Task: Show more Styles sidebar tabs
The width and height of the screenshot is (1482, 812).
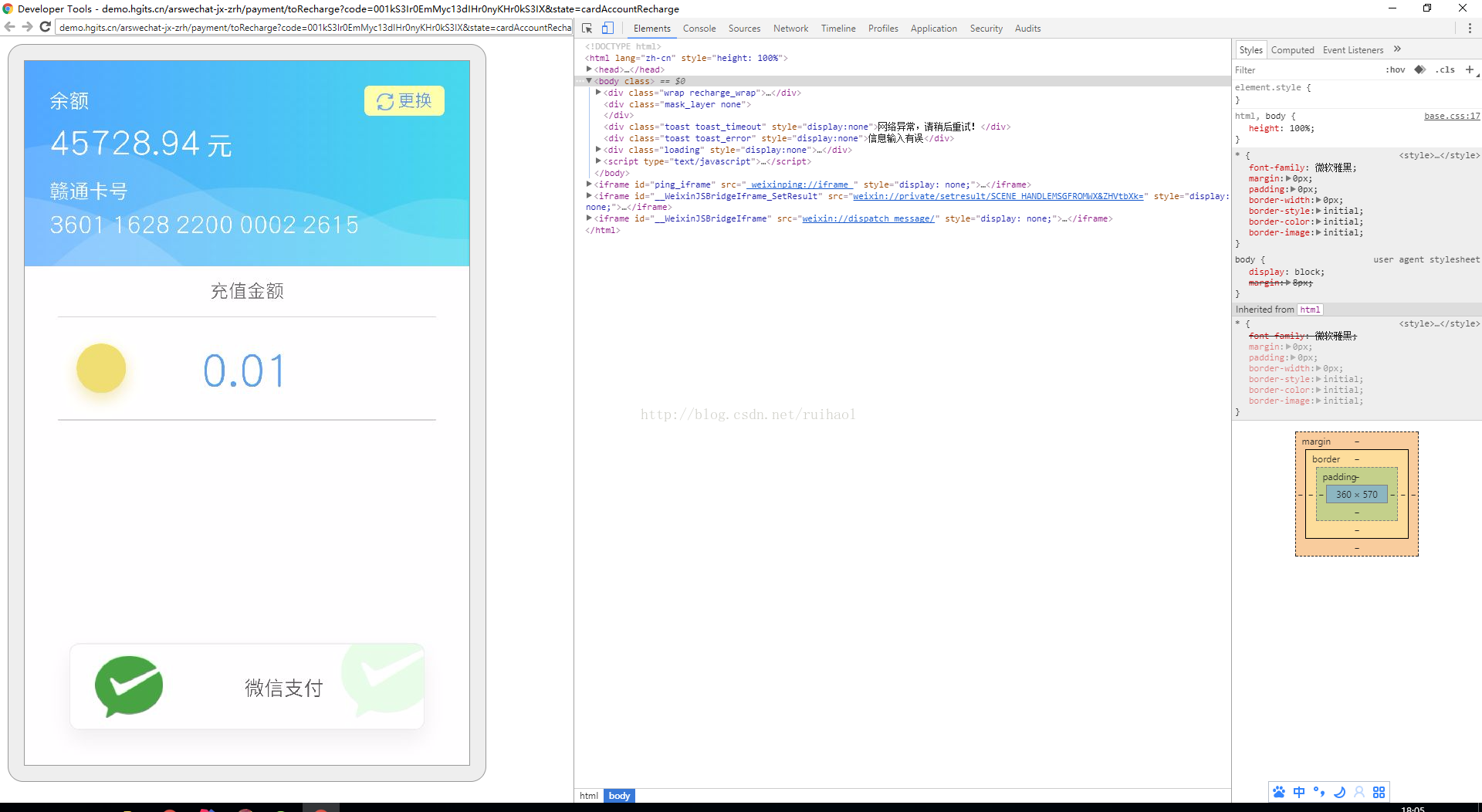Action: (x=1397, y=49)
